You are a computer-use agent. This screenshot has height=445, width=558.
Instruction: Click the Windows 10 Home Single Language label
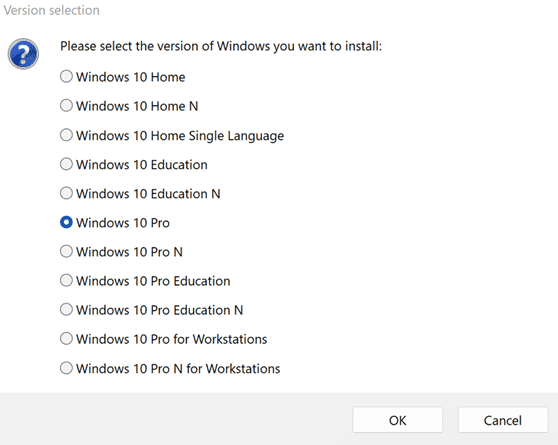click(x=180, y=136)
